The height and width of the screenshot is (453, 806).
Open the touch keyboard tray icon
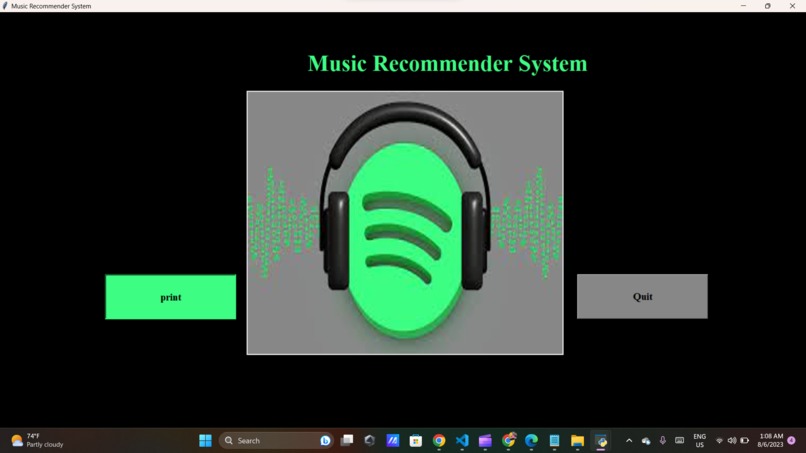[680, 441]
